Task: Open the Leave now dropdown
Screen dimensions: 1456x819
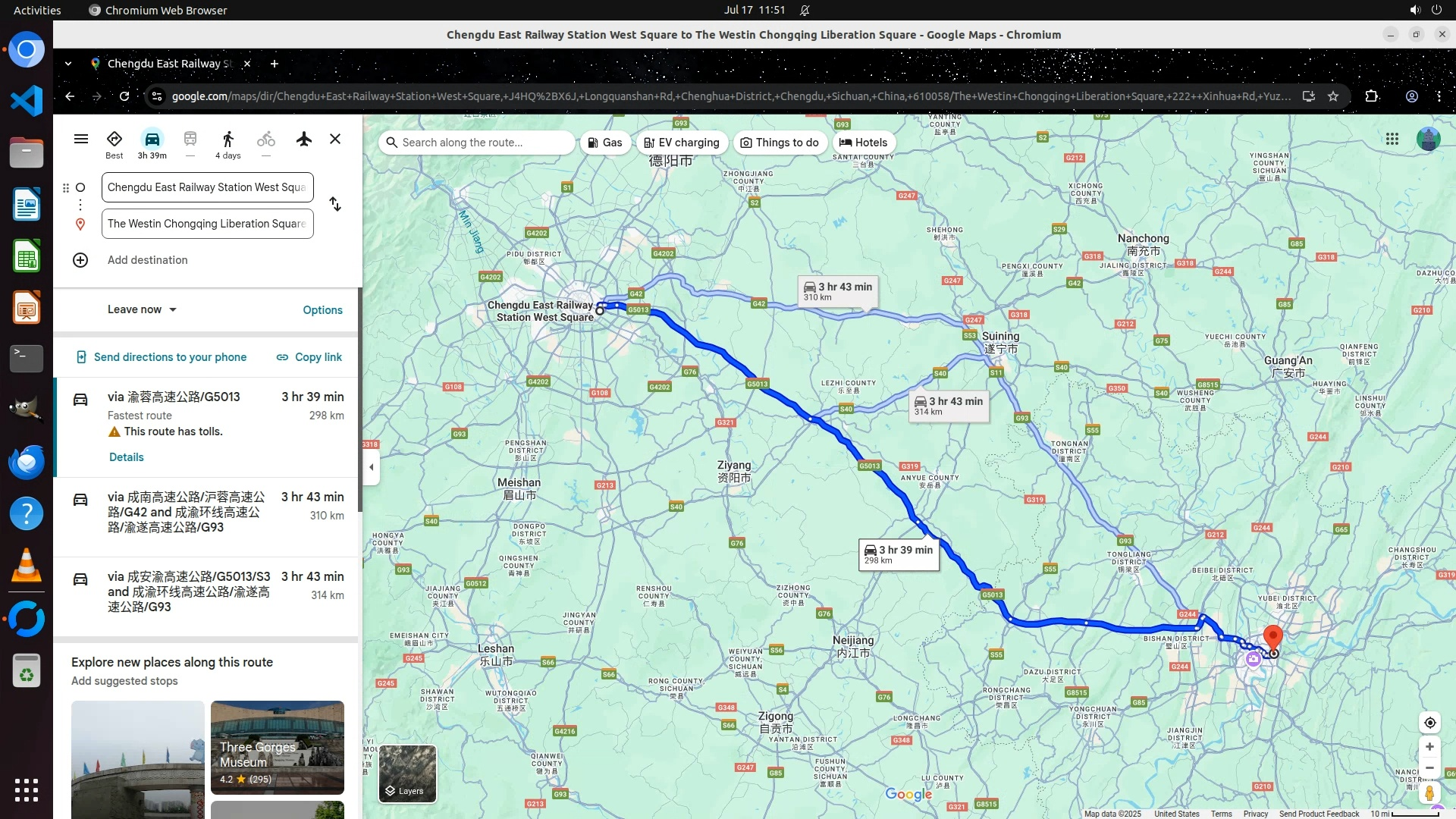Action: click(142, 309)
